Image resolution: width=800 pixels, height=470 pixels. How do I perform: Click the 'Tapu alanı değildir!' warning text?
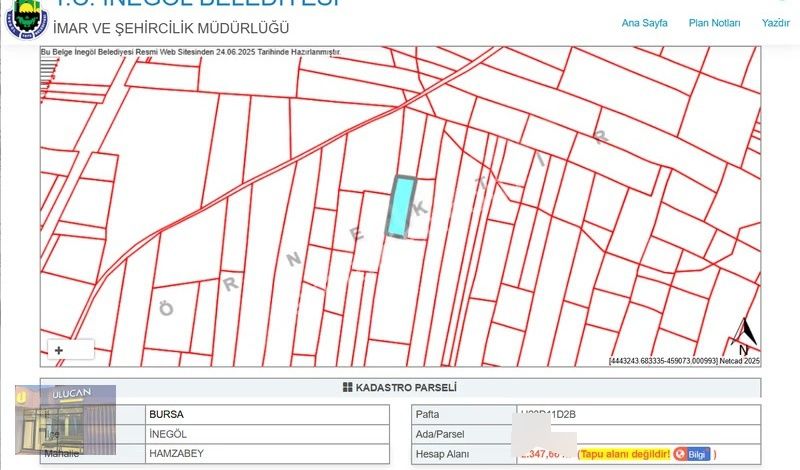pyautogui.click(x=625, y=454)
